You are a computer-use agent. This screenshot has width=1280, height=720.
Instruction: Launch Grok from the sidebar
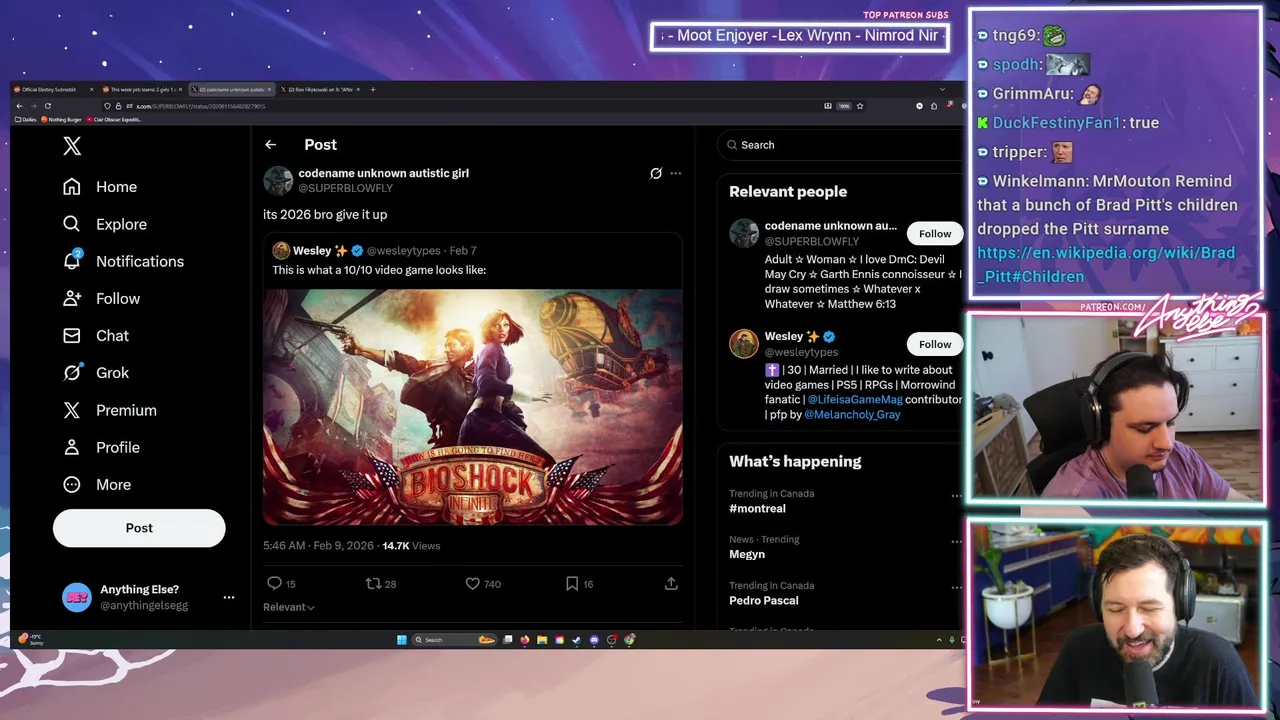[x=96, y=372]
